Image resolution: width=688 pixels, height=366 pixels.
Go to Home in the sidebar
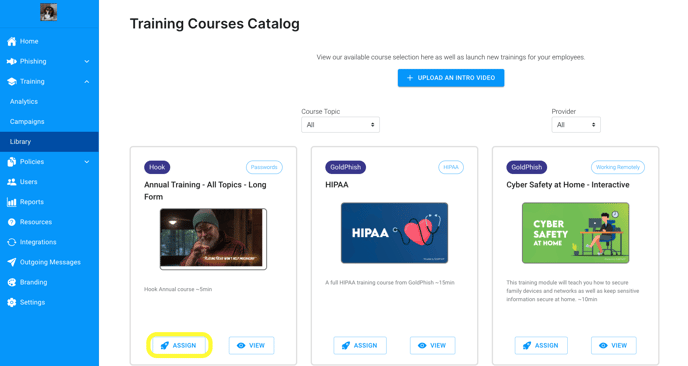pyautogui.click(x=29, y=41)
